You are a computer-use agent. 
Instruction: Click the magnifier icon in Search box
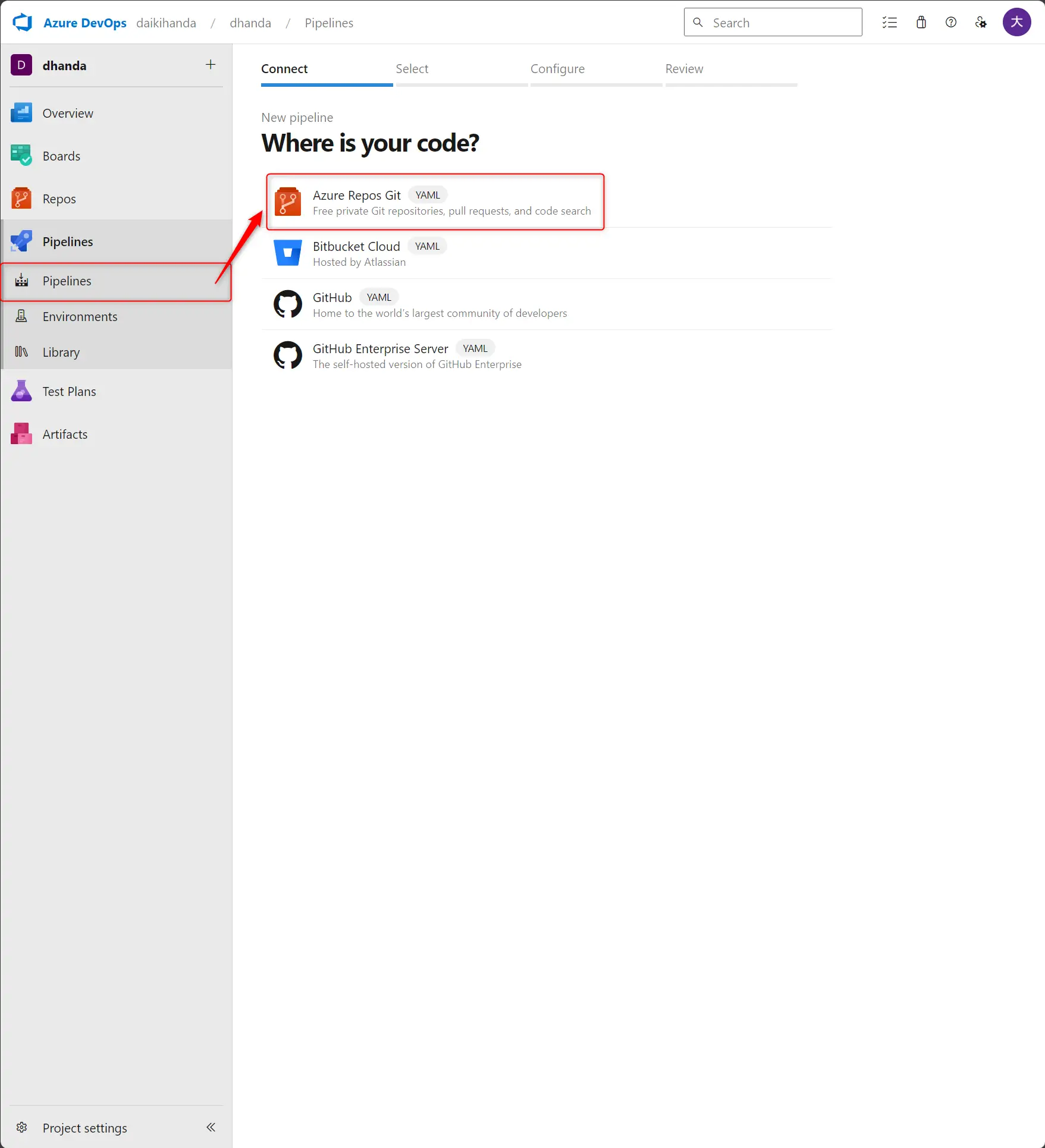[698, 23]
